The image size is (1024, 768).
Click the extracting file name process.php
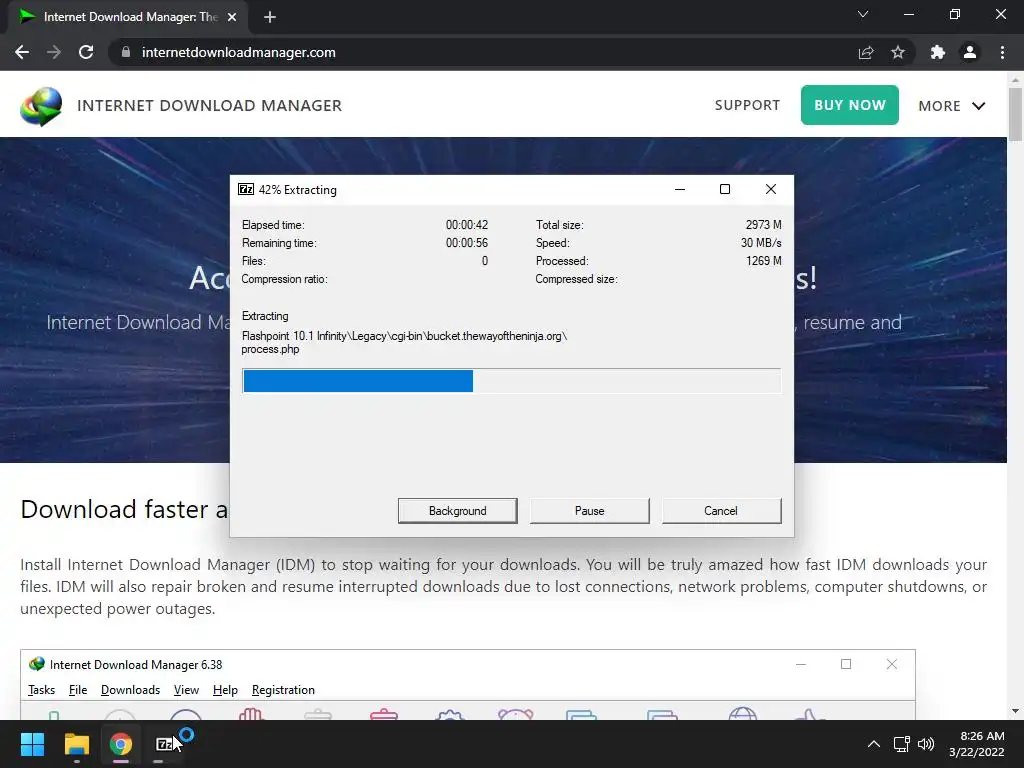click(x=270, y=349)
